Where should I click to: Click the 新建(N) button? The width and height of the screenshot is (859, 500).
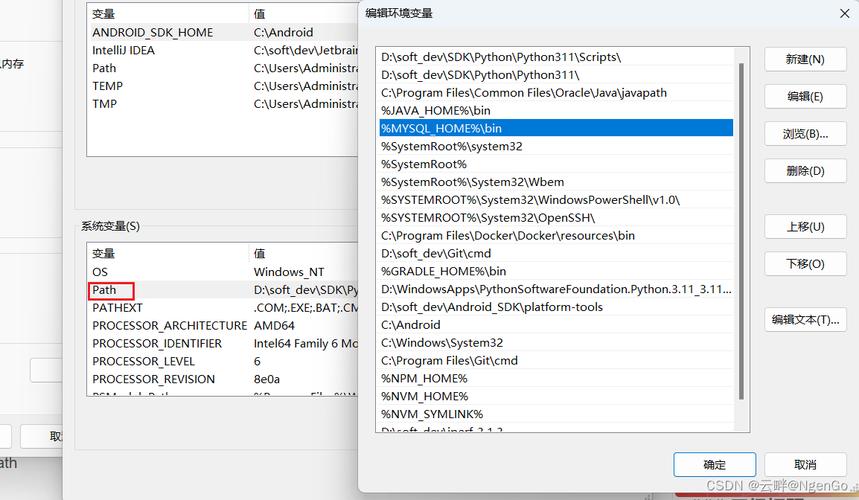click(x=805, y=59)
